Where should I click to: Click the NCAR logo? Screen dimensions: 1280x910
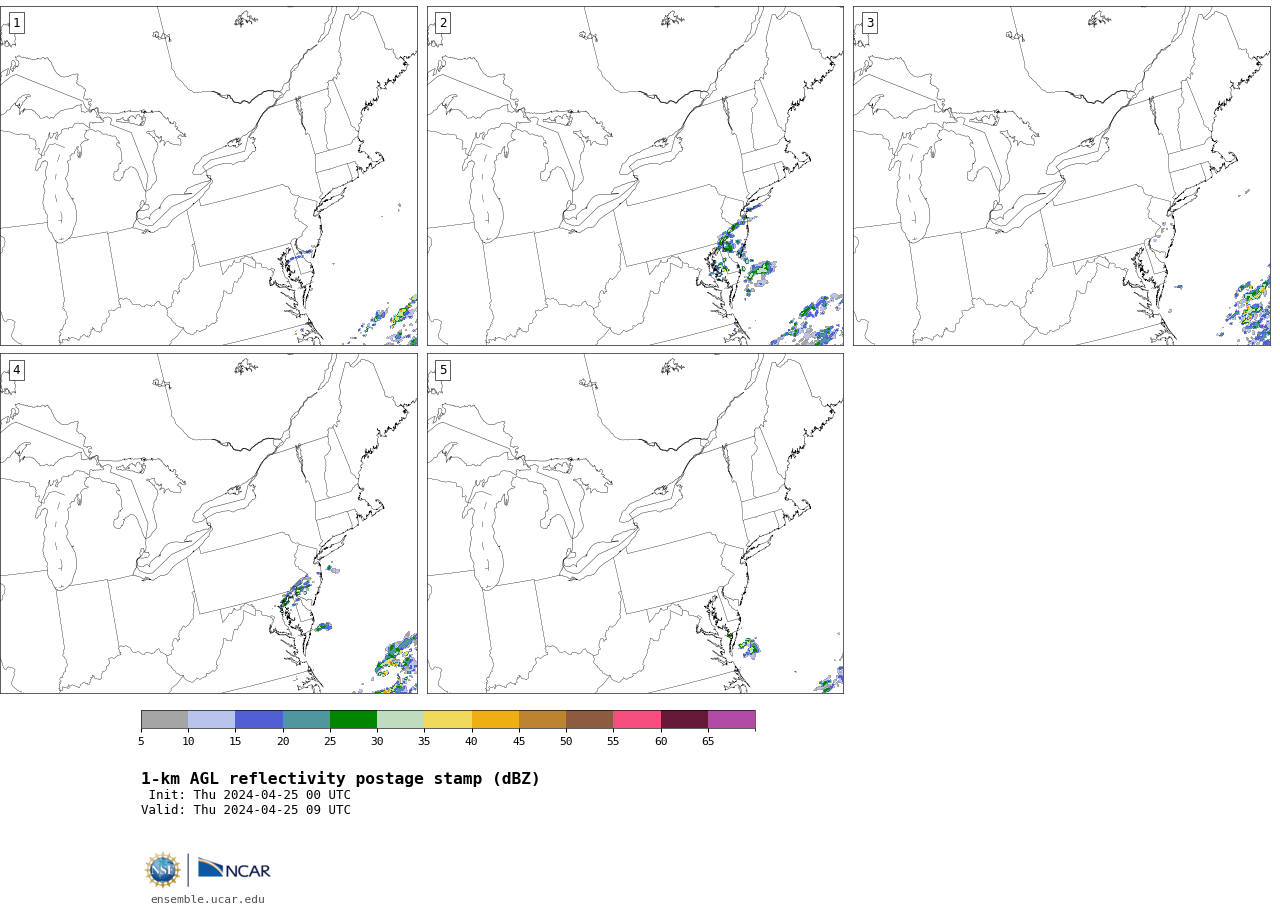point(234,869)
